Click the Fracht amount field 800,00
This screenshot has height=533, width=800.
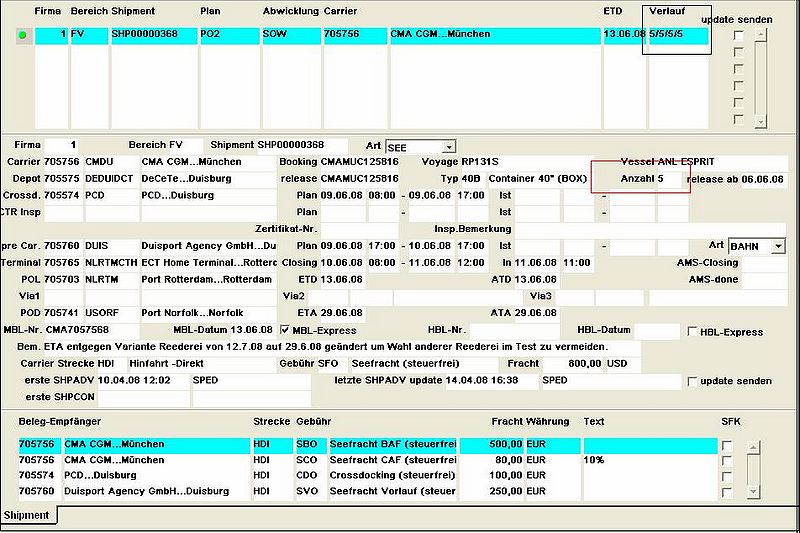pos(573,364)
